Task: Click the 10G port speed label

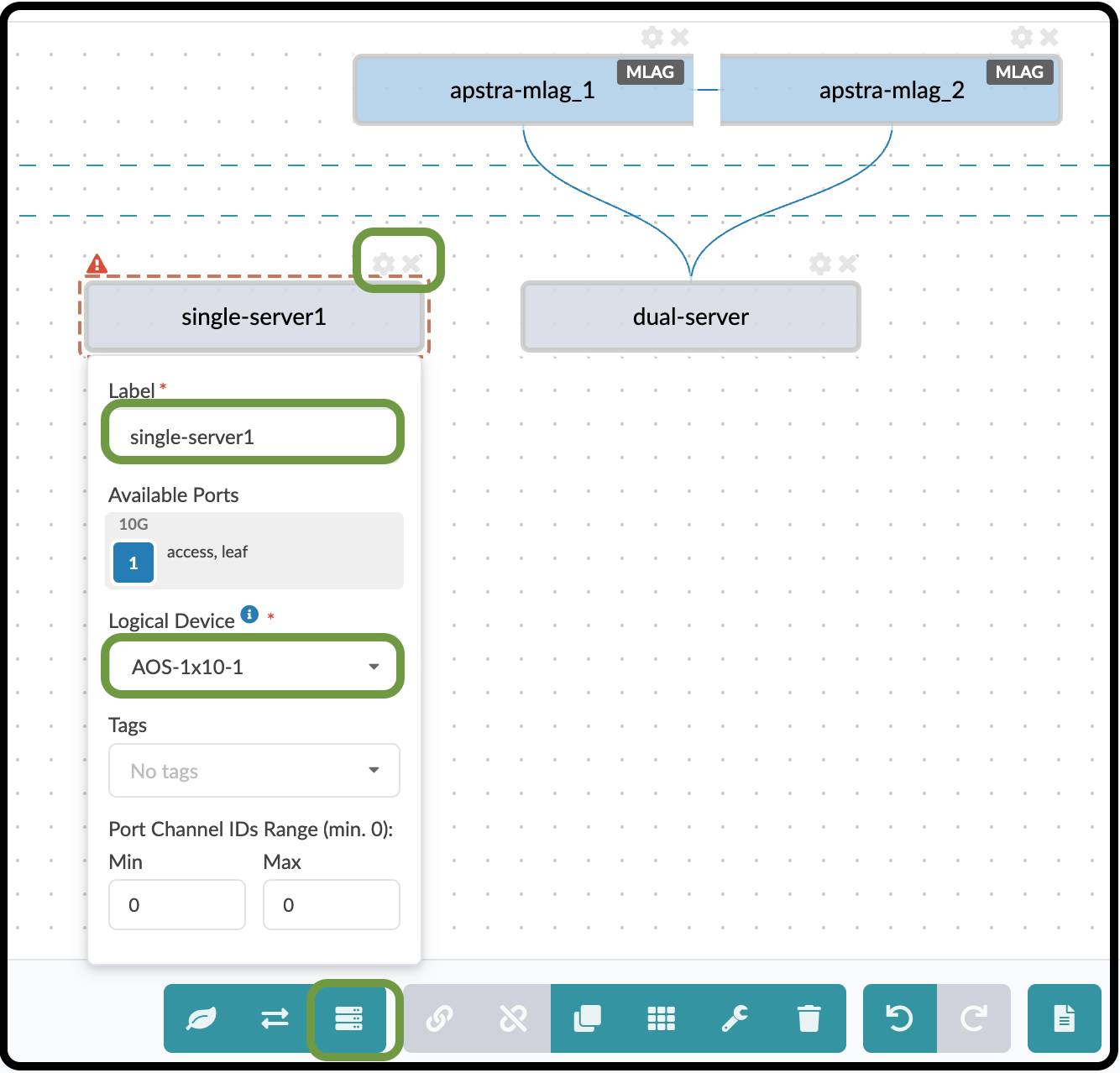Action: tap(133, 524)
